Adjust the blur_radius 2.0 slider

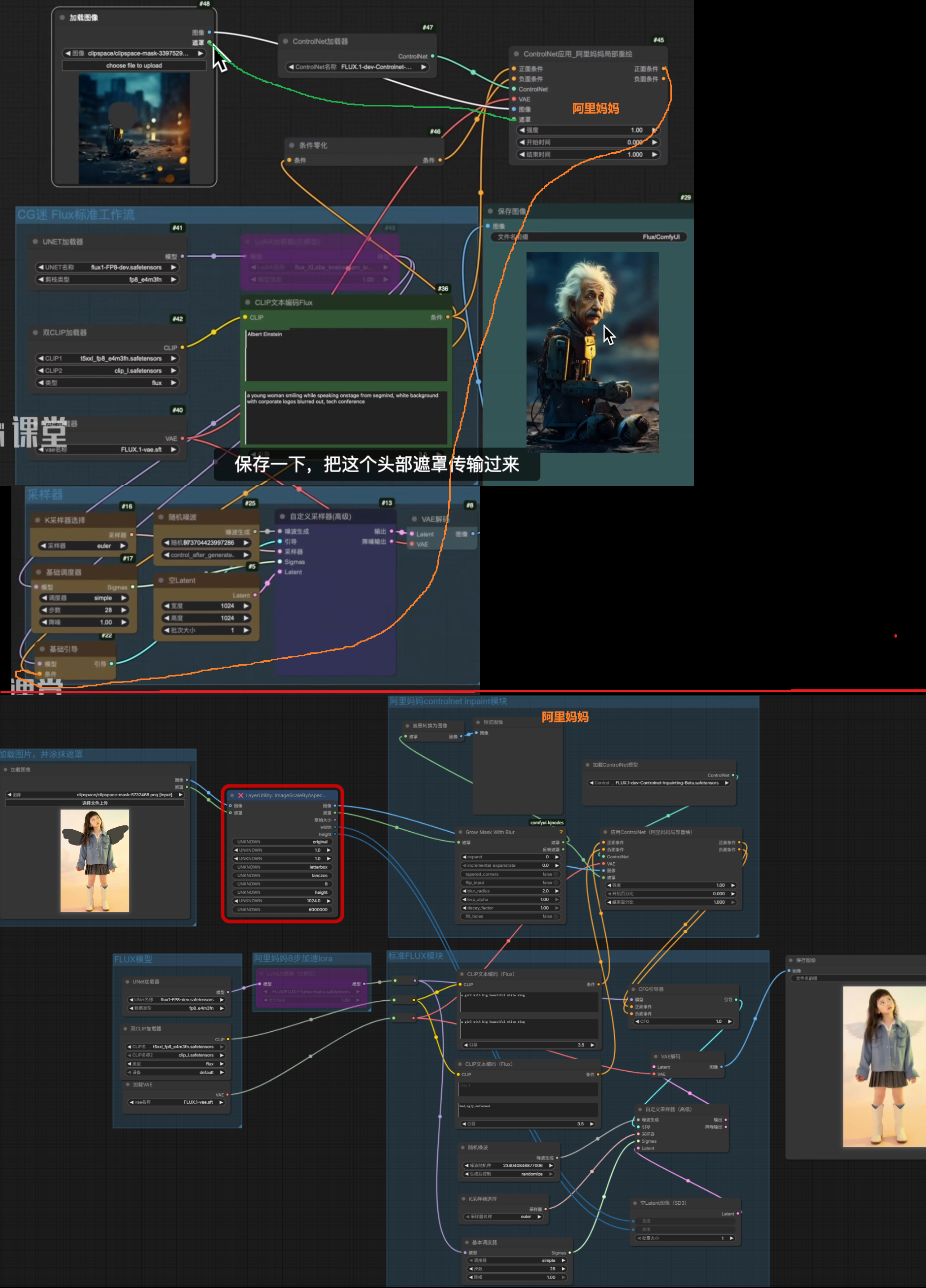[510, 891]
